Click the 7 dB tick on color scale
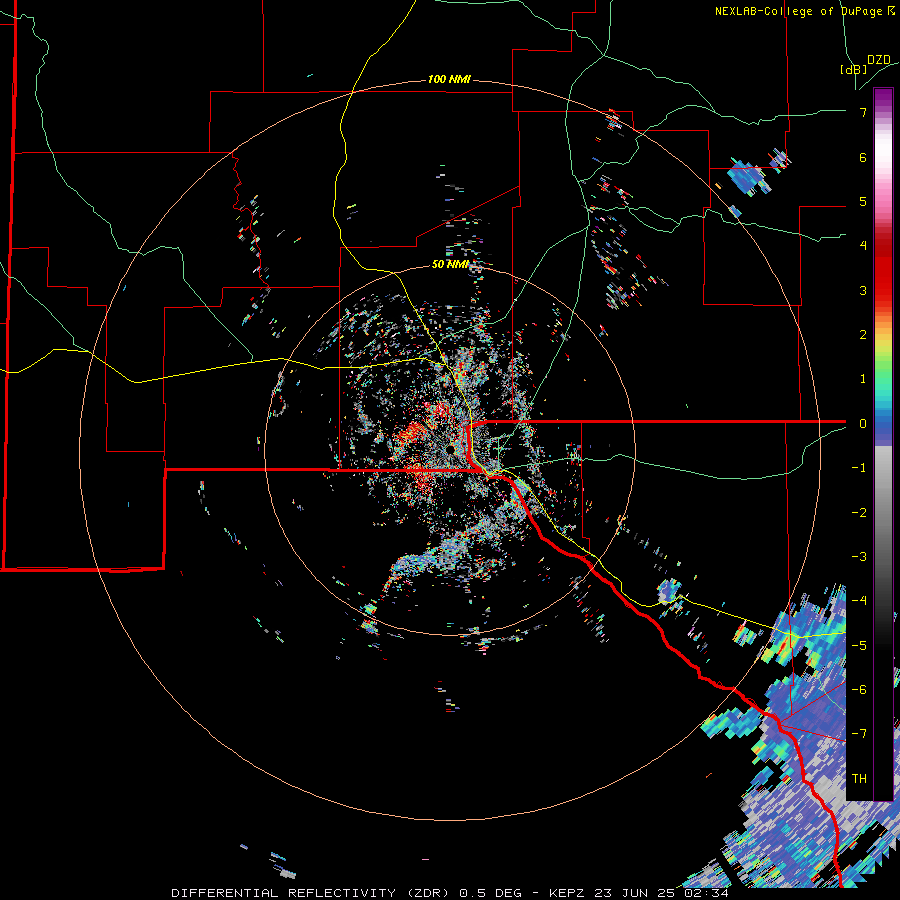 863,112
